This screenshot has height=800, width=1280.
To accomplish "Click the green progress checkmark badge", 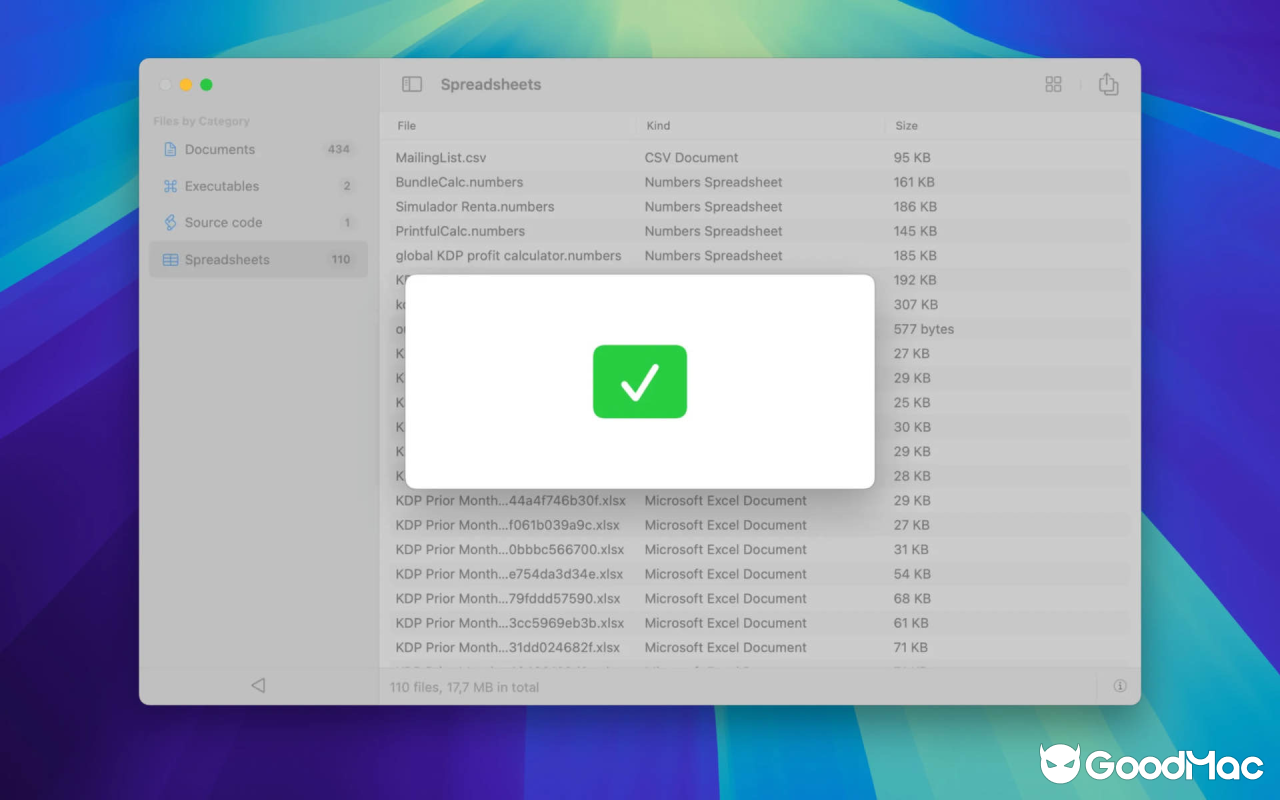I will click(x=640, y=381).
